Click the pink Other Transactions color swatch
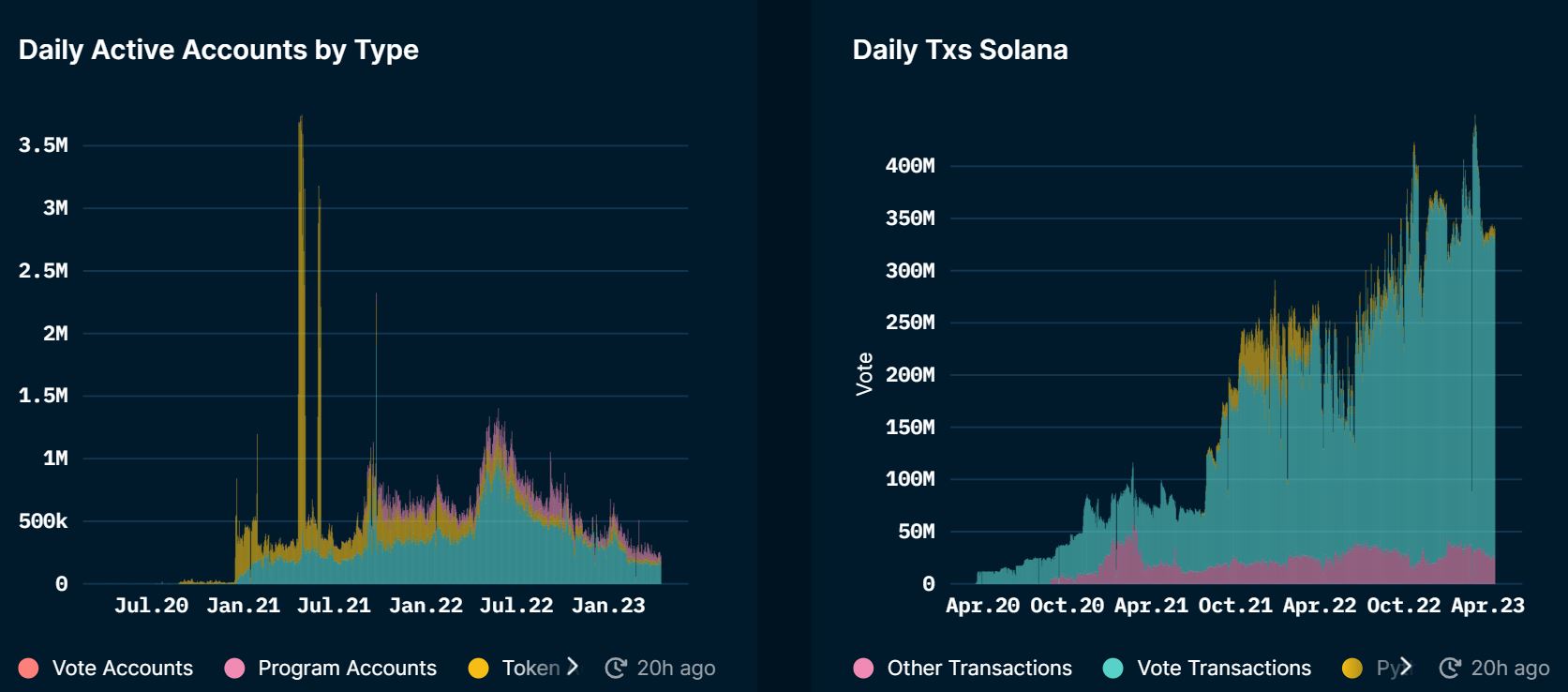The image size is (1568, 692). [x=861, y=668]
